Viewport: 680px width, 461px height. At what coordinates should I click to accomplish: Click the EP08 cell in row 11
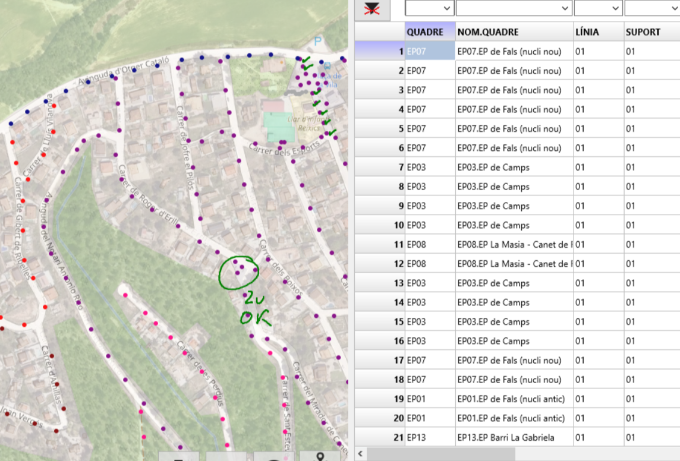430,245
